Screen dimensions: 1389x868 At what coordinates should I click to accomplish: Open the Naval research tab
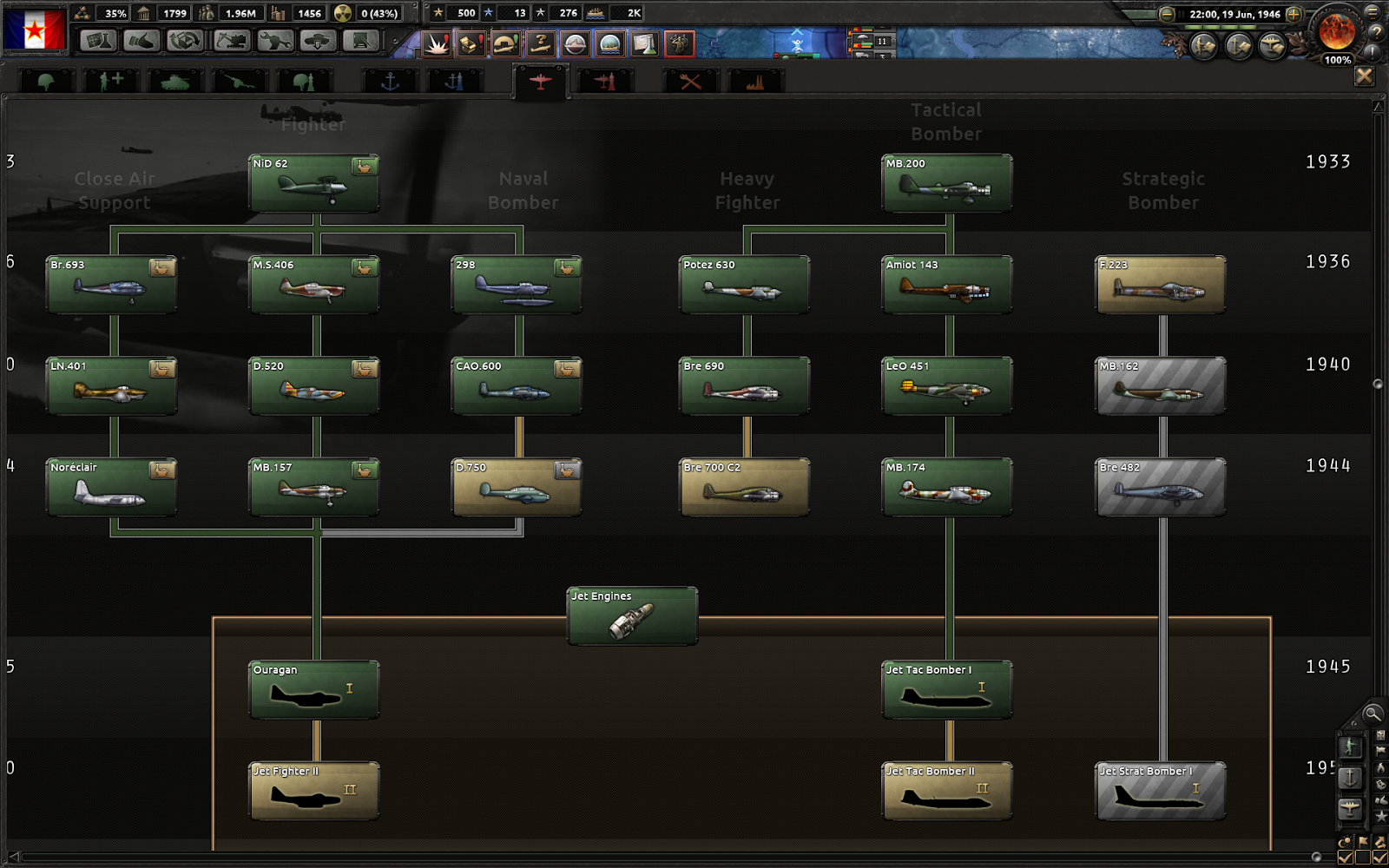[x=390, y=82]
